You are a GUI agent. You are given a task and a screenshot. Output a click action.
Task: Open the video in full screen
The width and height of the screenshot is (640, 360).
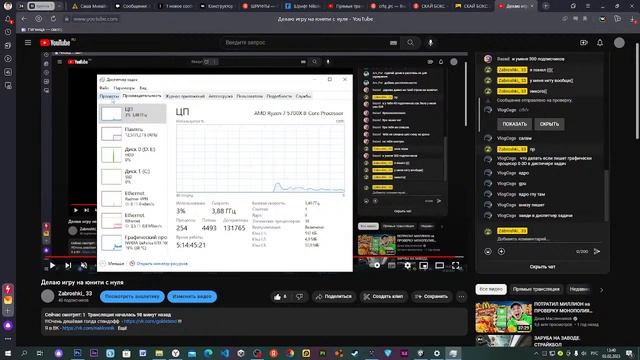coord(456,265)
